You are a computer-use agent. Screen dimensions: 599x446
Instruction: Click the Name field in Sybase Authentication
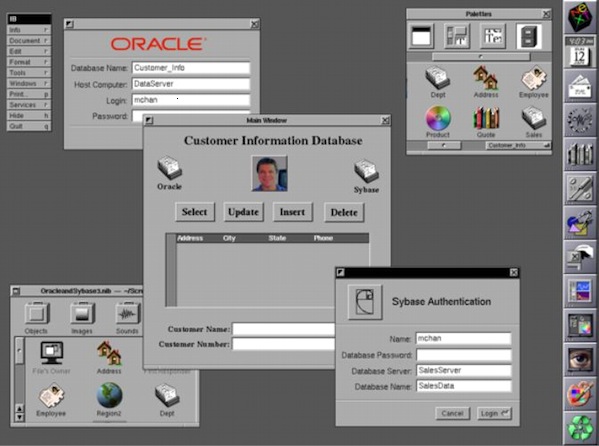click(x=463, y=339)
